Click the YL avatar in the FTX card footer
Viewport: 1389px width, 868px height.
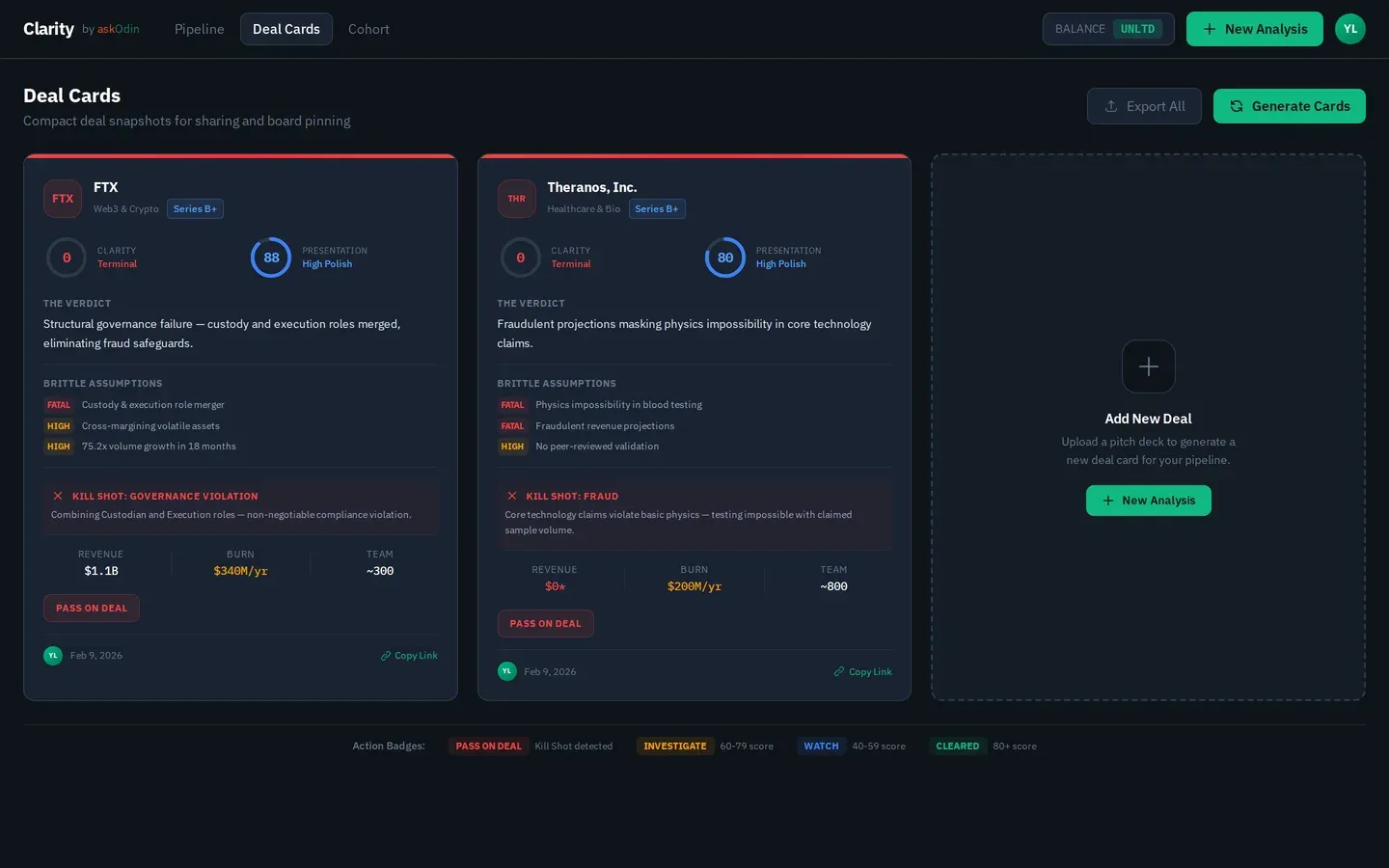(x=53, y=655)
